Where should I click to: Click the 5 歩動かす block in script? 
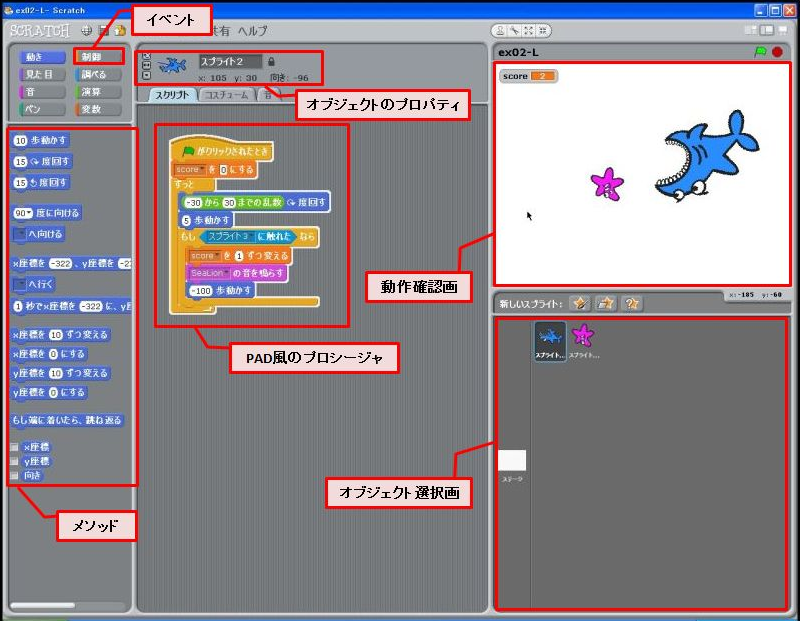[x=207, y=220]
